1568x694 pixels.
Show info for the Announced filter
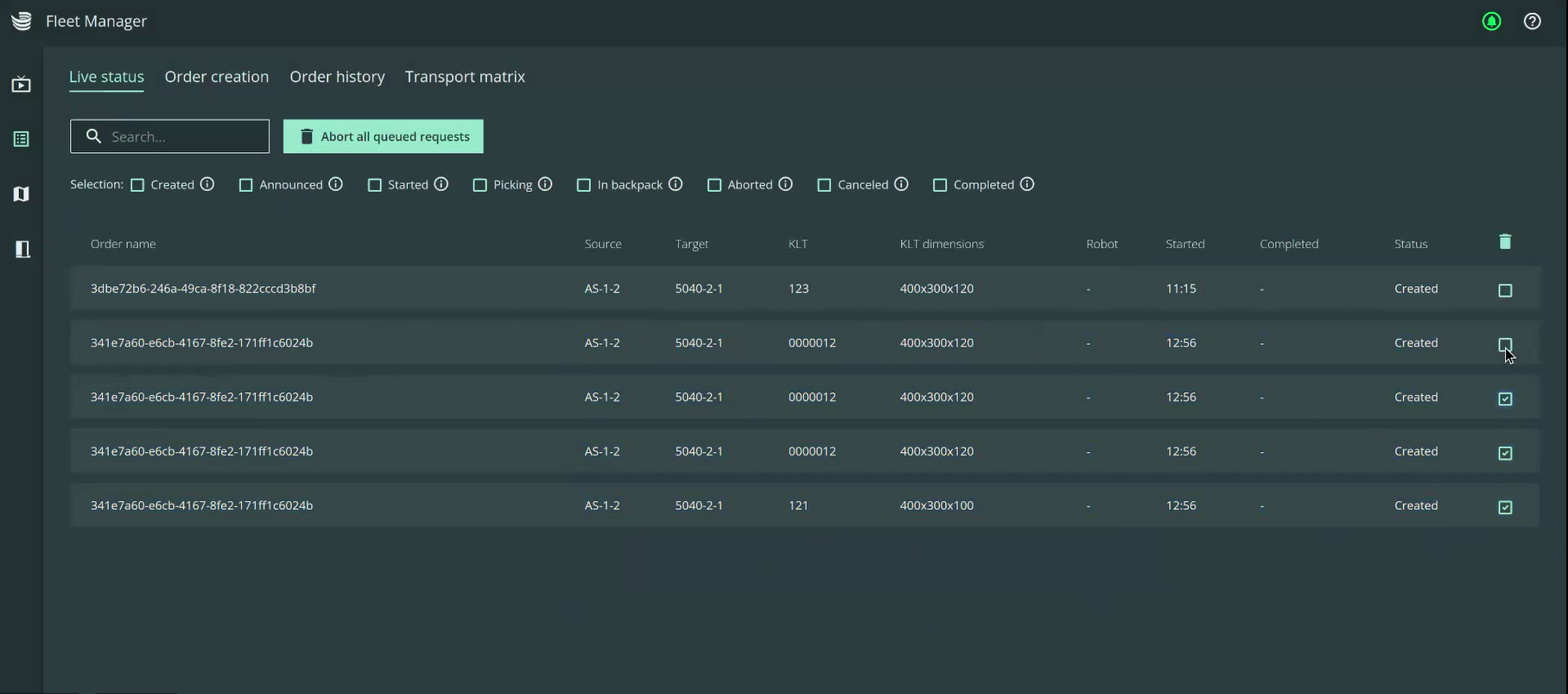click(x=336, y=184)
